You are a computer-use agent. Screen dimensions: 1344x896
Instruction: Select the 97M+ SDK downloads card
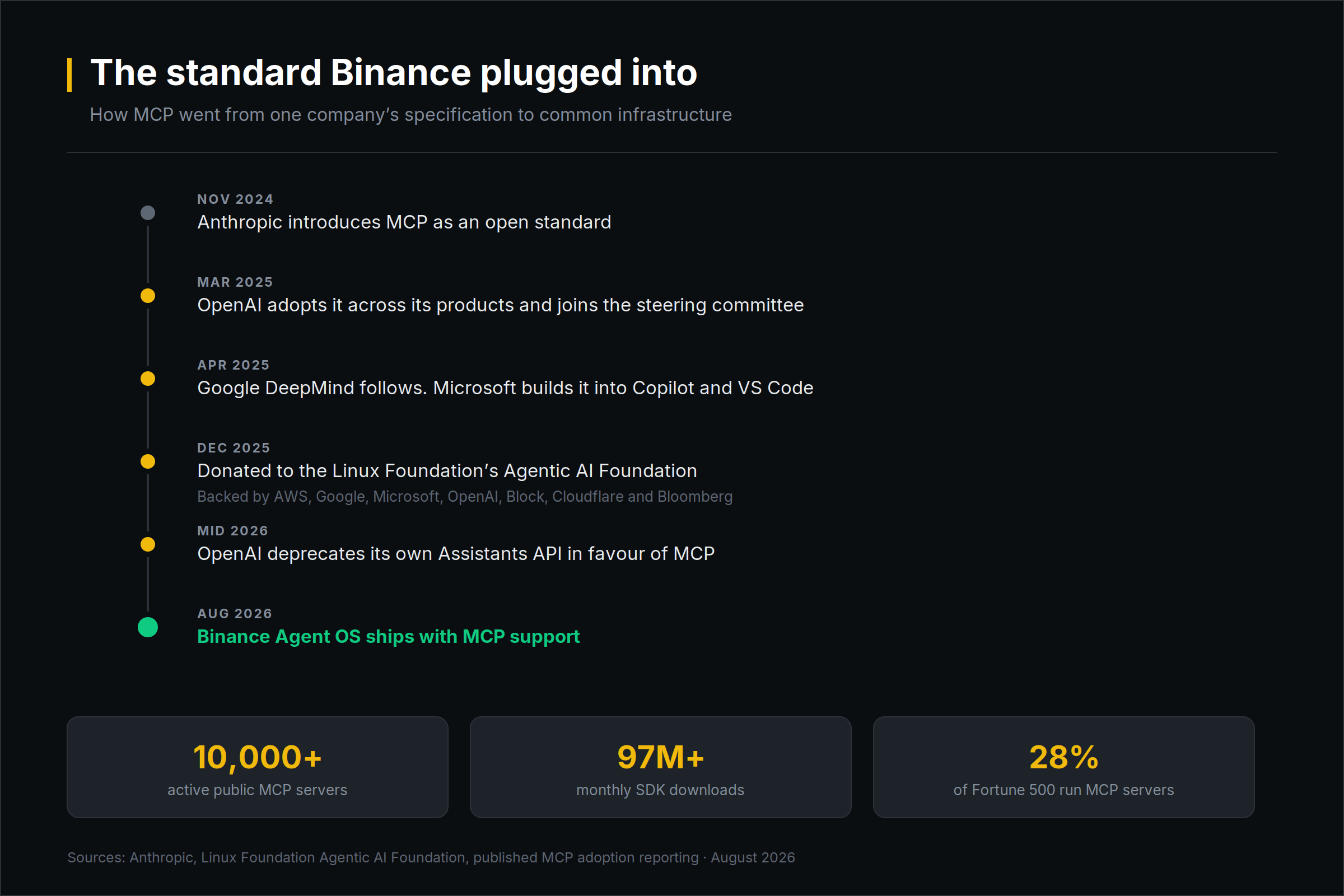click(x=661, y=767)
